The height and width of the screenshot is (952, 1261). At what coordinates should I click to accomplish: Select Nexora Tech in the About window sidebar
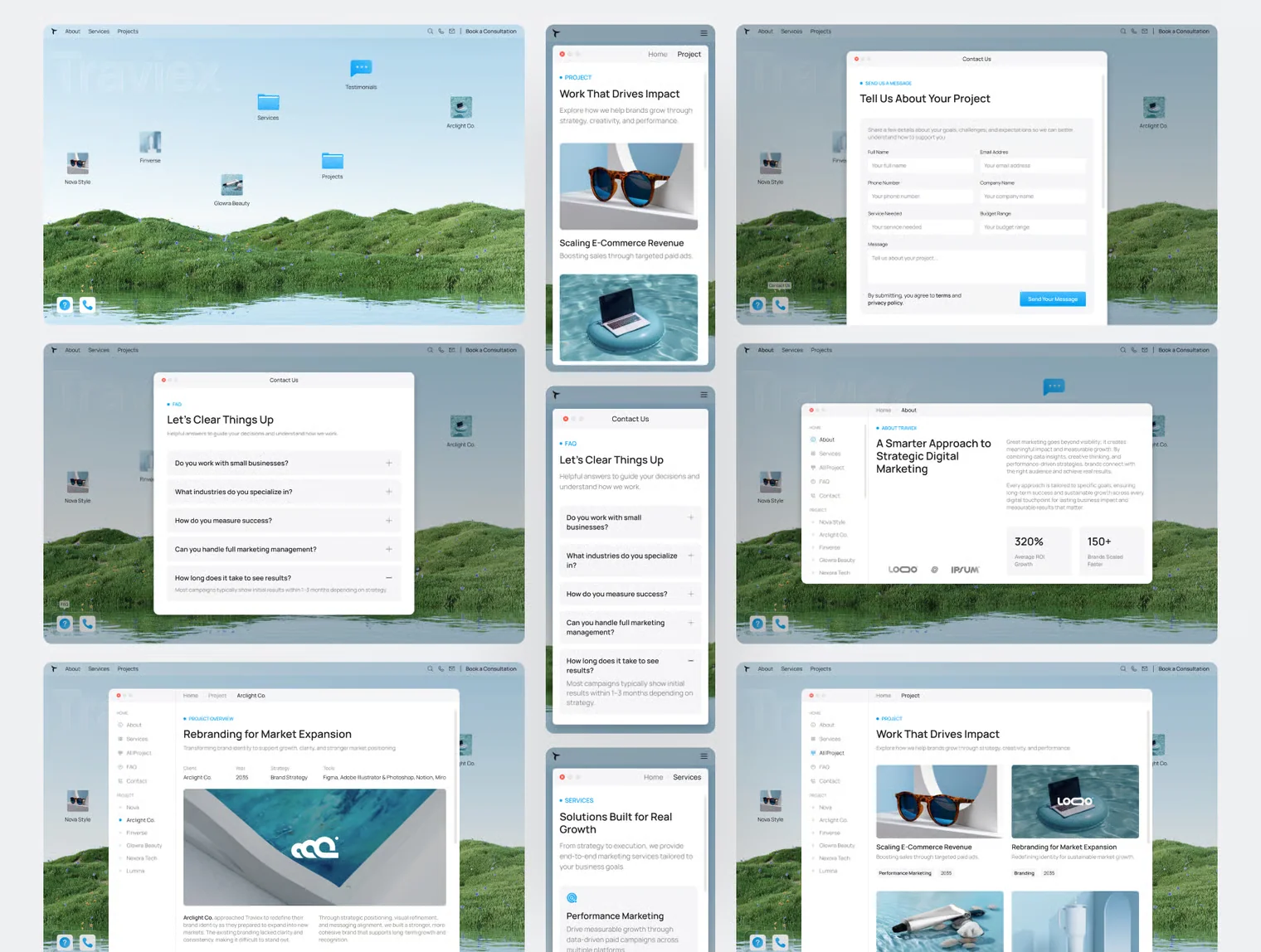(x=835, y=573)
